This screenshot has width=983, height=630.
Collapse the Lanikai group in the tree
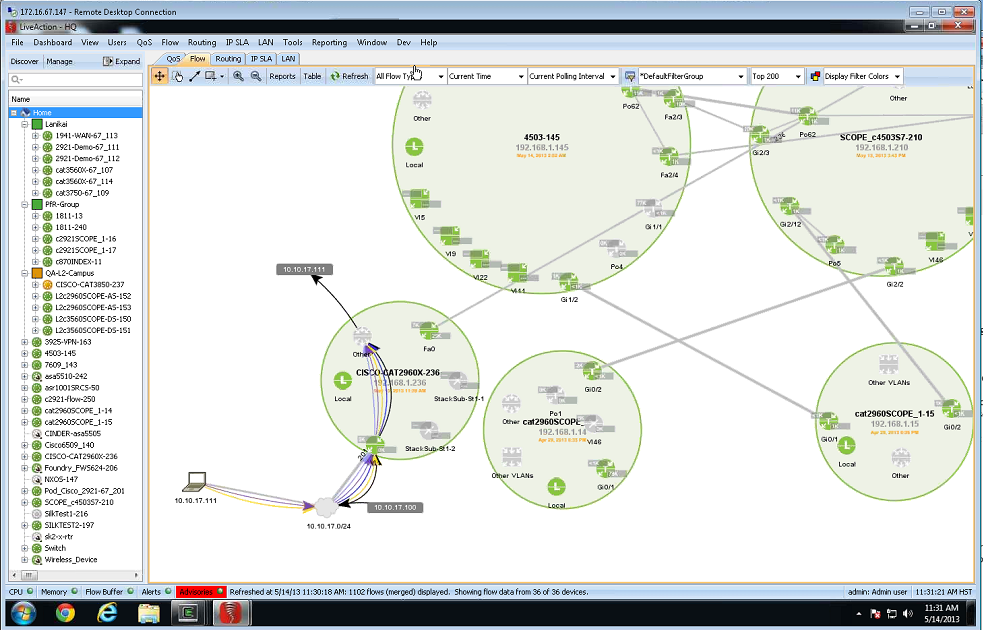coord(24,124)
